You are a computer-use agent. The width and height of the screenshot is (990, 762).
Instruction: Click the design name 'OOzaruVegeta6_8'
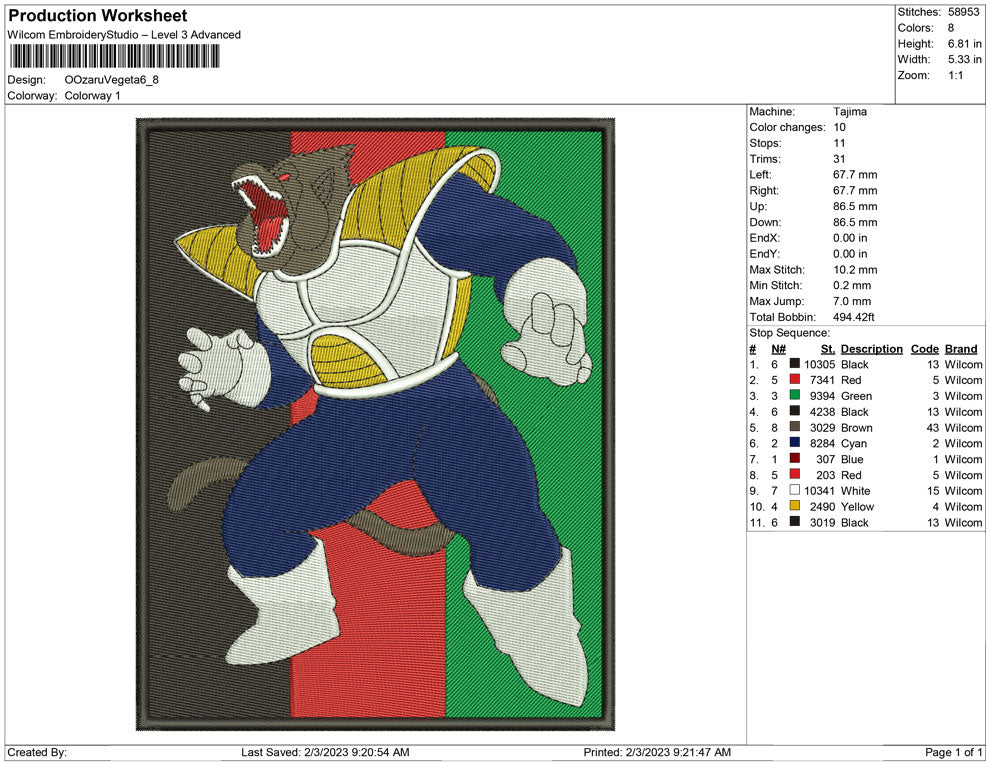(112, 80)
